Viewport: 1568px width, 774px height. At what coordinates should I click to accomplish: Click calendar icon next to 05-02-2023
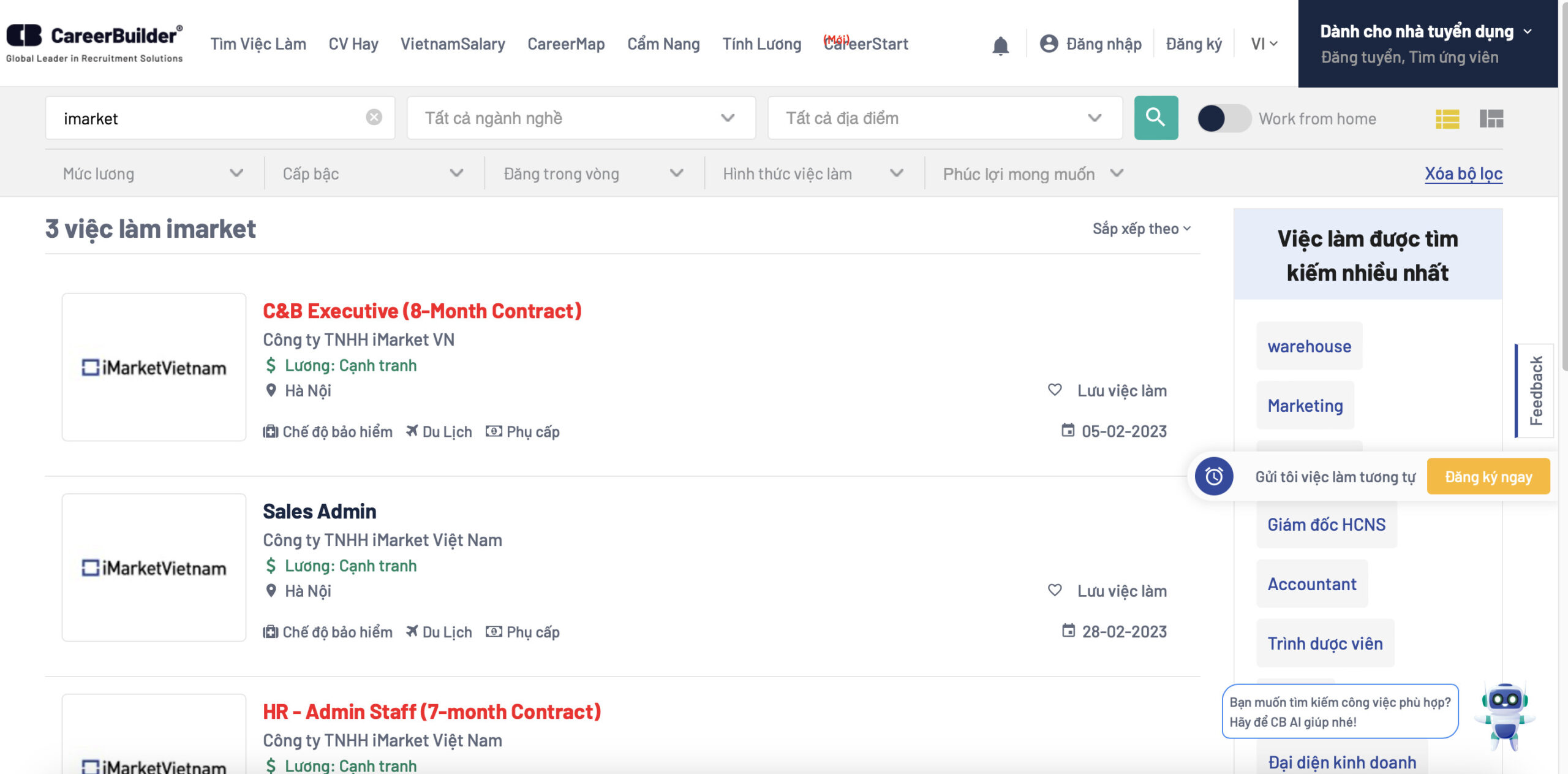click(x=1068, y=430)
